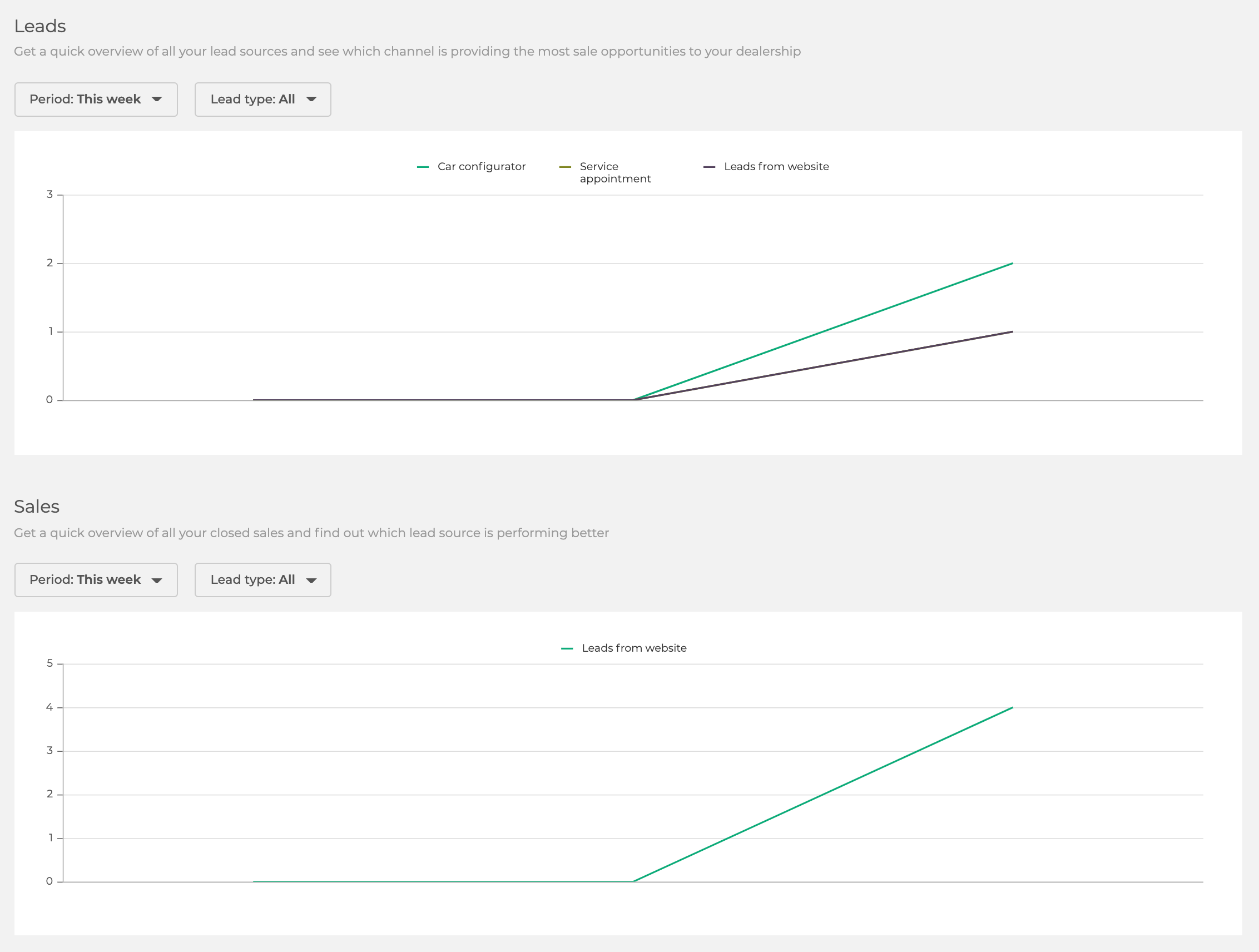Click the 4 label on Sales y-axis
The width and height of the screenshot is (1259, 952).
pos(49,707)
